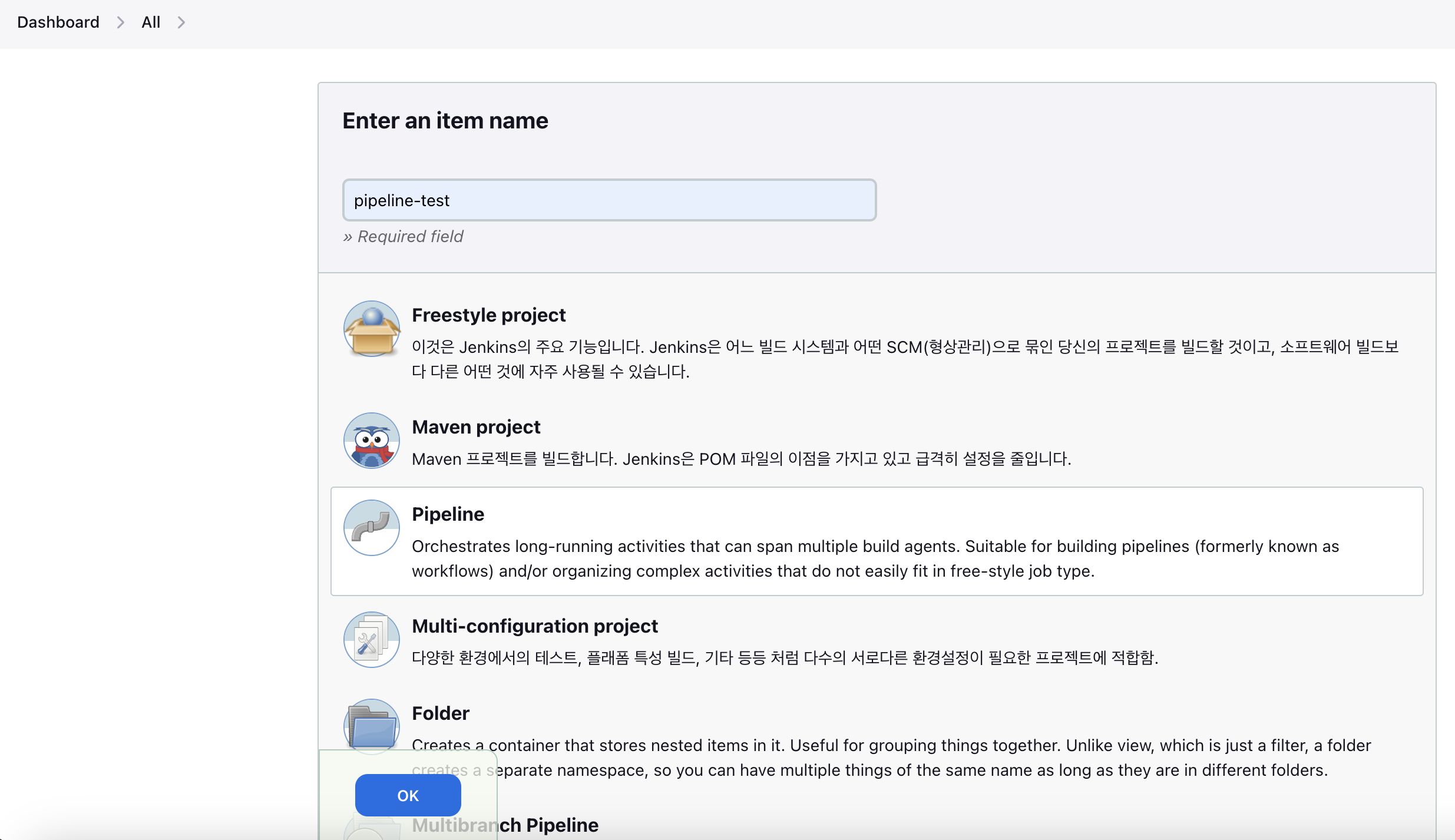Choose the Multibranch Pipeline heading

pyautogui.click(x=548, y=825)
